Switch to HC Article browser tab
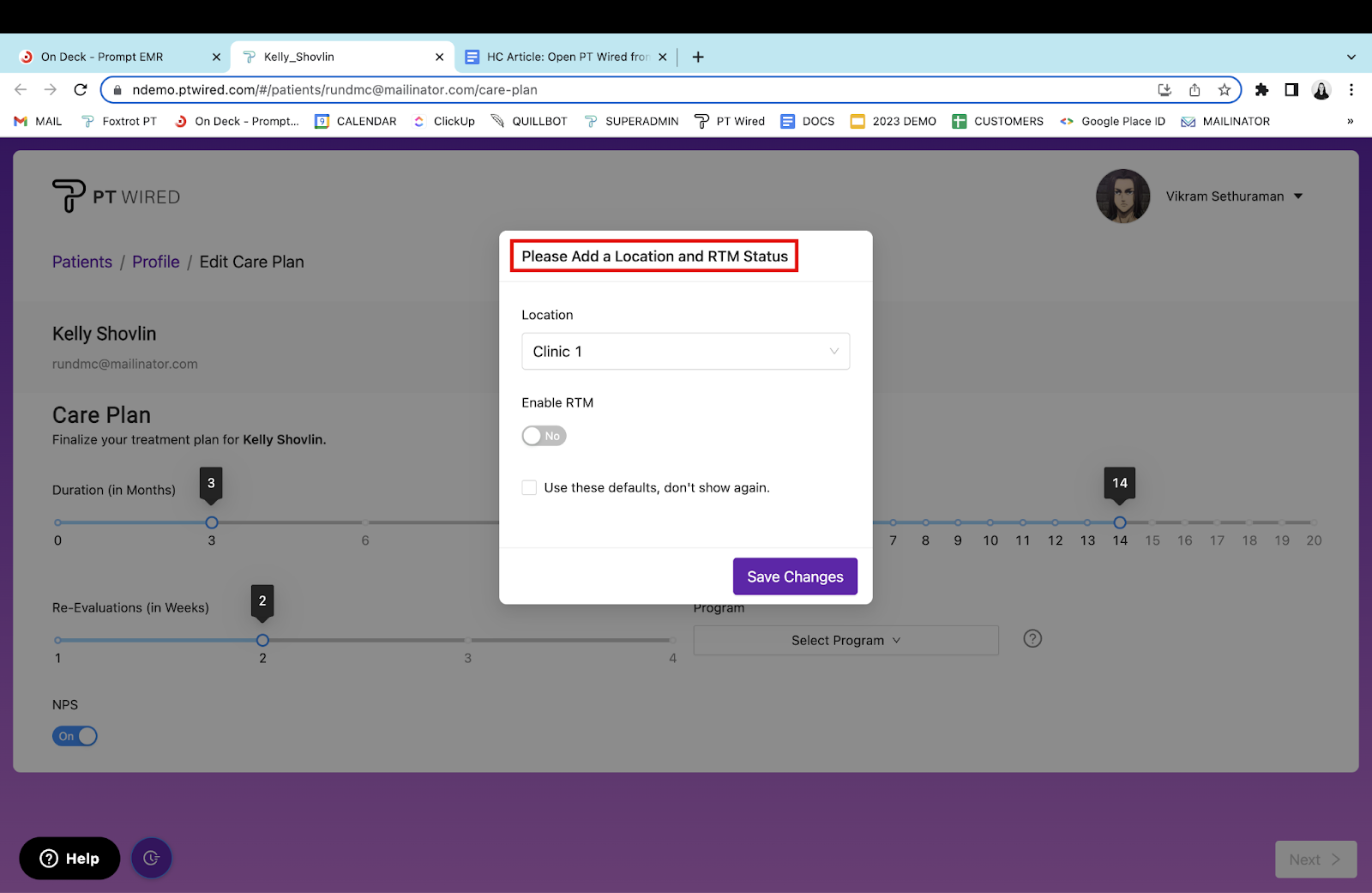 point(567,57)
